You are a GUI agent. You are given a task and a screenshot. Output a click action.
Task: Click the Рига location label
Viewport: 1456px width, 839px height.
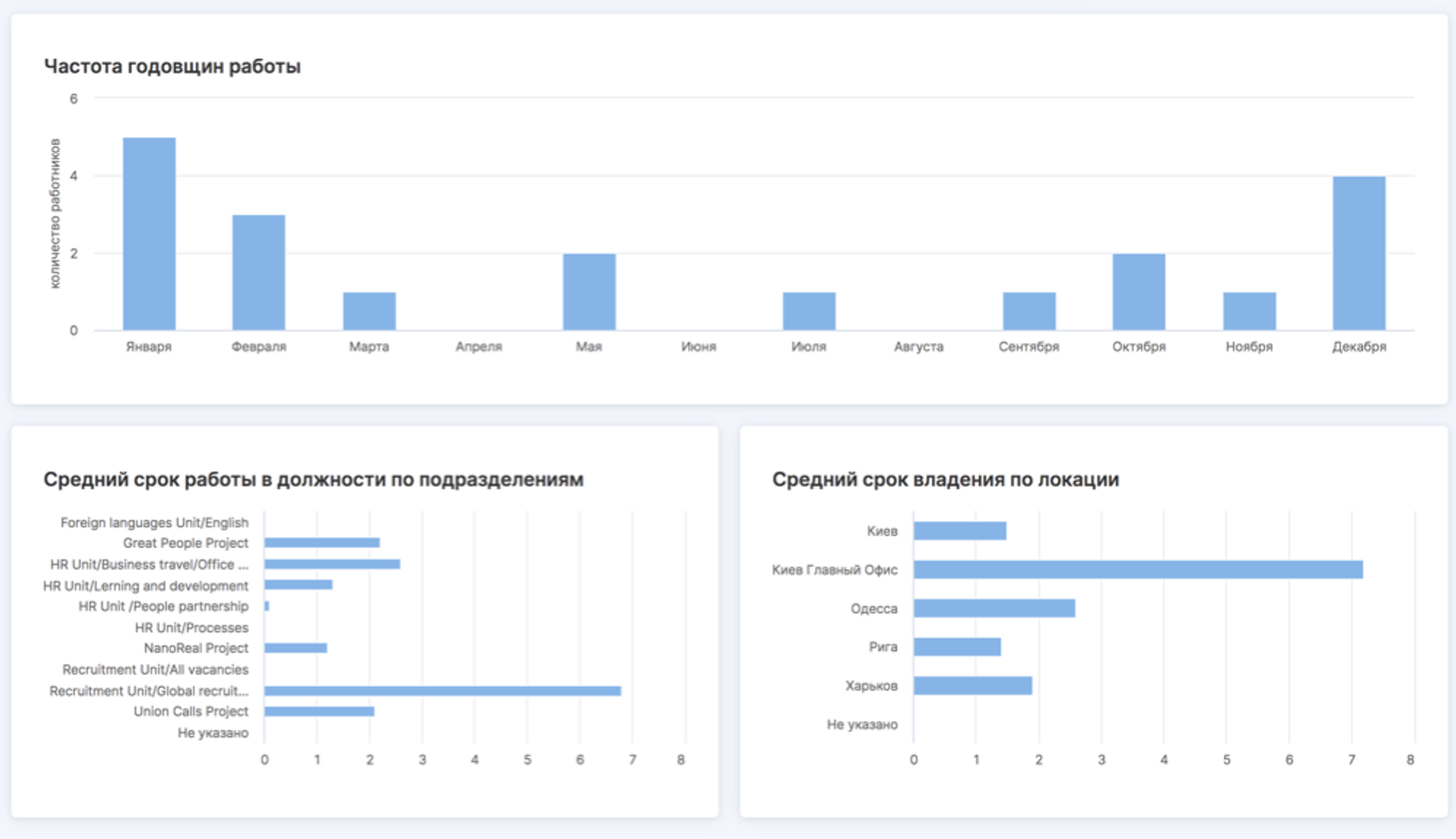(883, 646)
